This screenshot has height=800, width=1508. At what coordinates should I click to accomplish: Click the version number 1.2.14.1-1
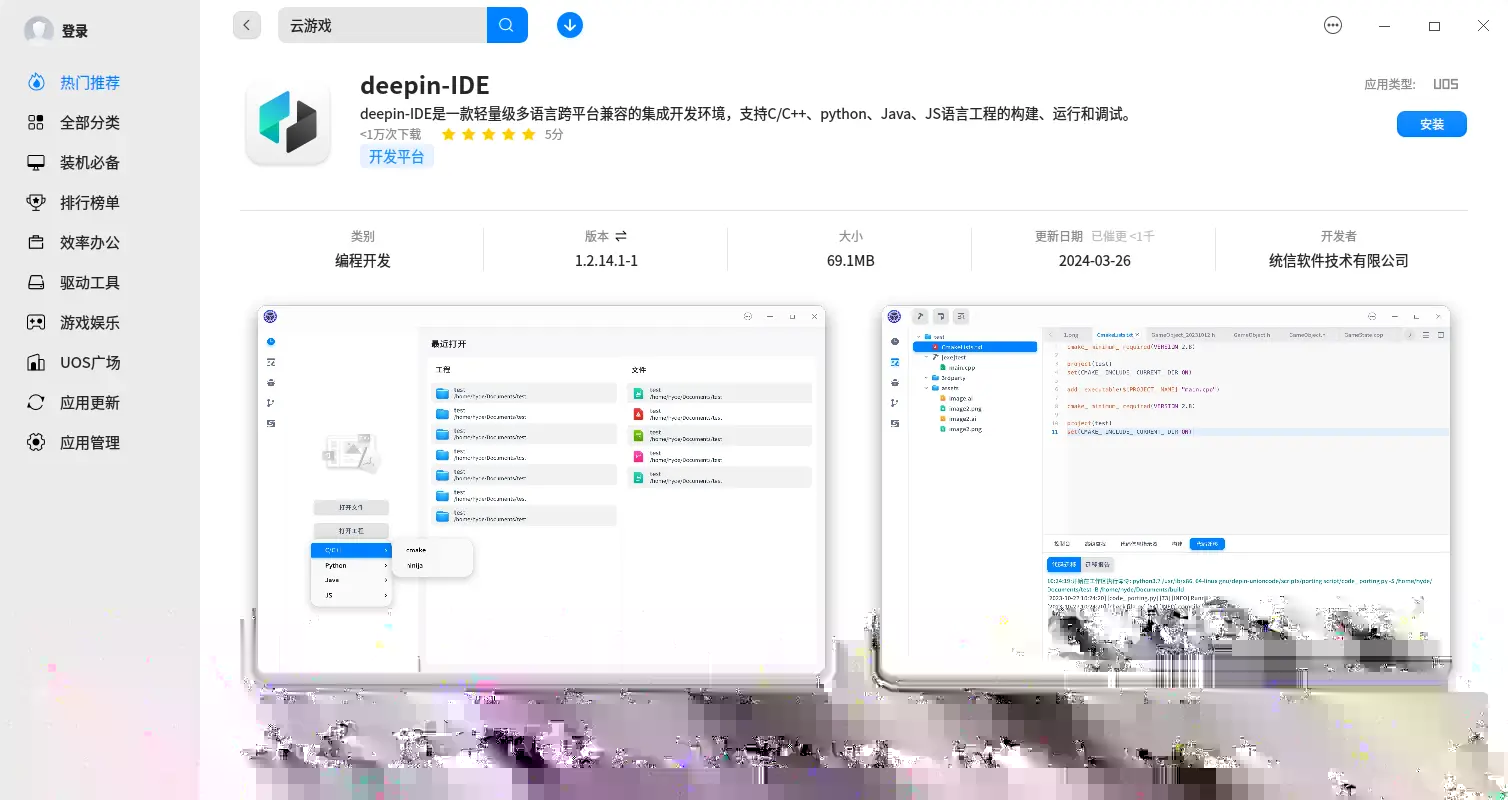click(606, 260)
